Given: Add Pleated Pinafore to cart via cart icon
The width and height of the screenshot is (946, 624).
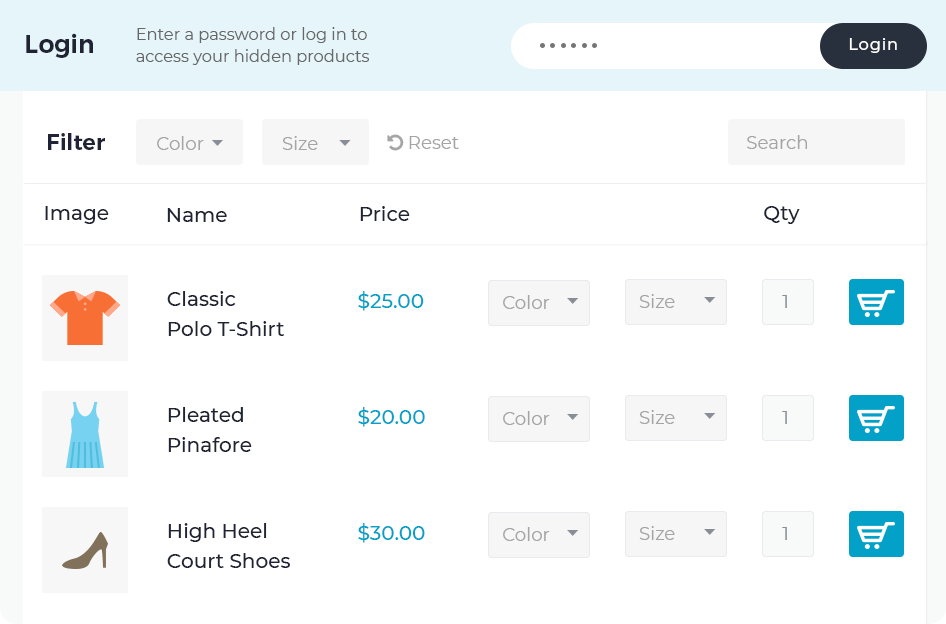Looking at the screenshot, I should [x=876, y=418].
